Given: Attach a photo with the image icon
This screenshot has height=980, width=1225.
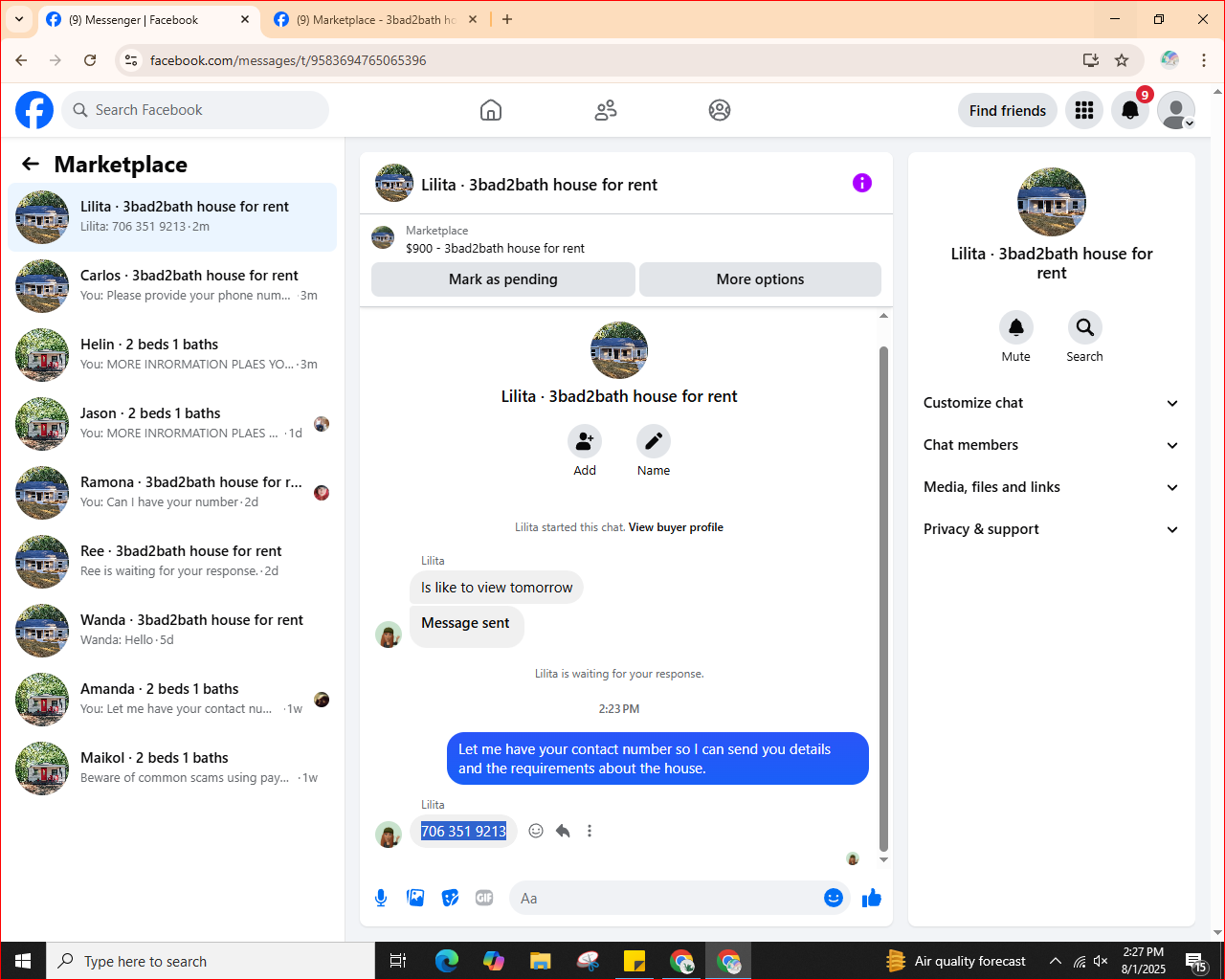Looking at the screenshot, I should (415, 898).
